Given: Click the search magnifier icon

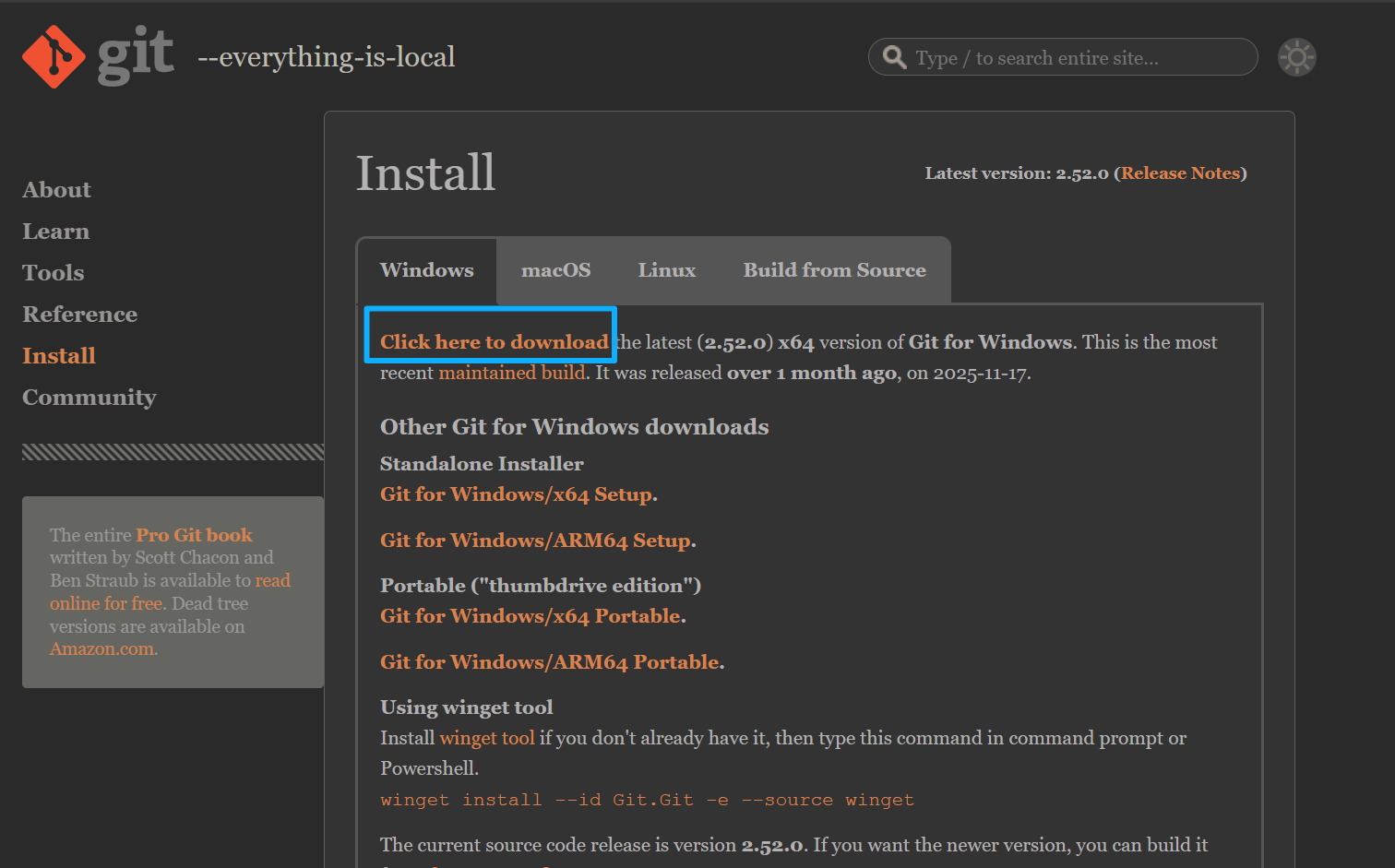Looking at the screenshot, I should click(894, 57).
